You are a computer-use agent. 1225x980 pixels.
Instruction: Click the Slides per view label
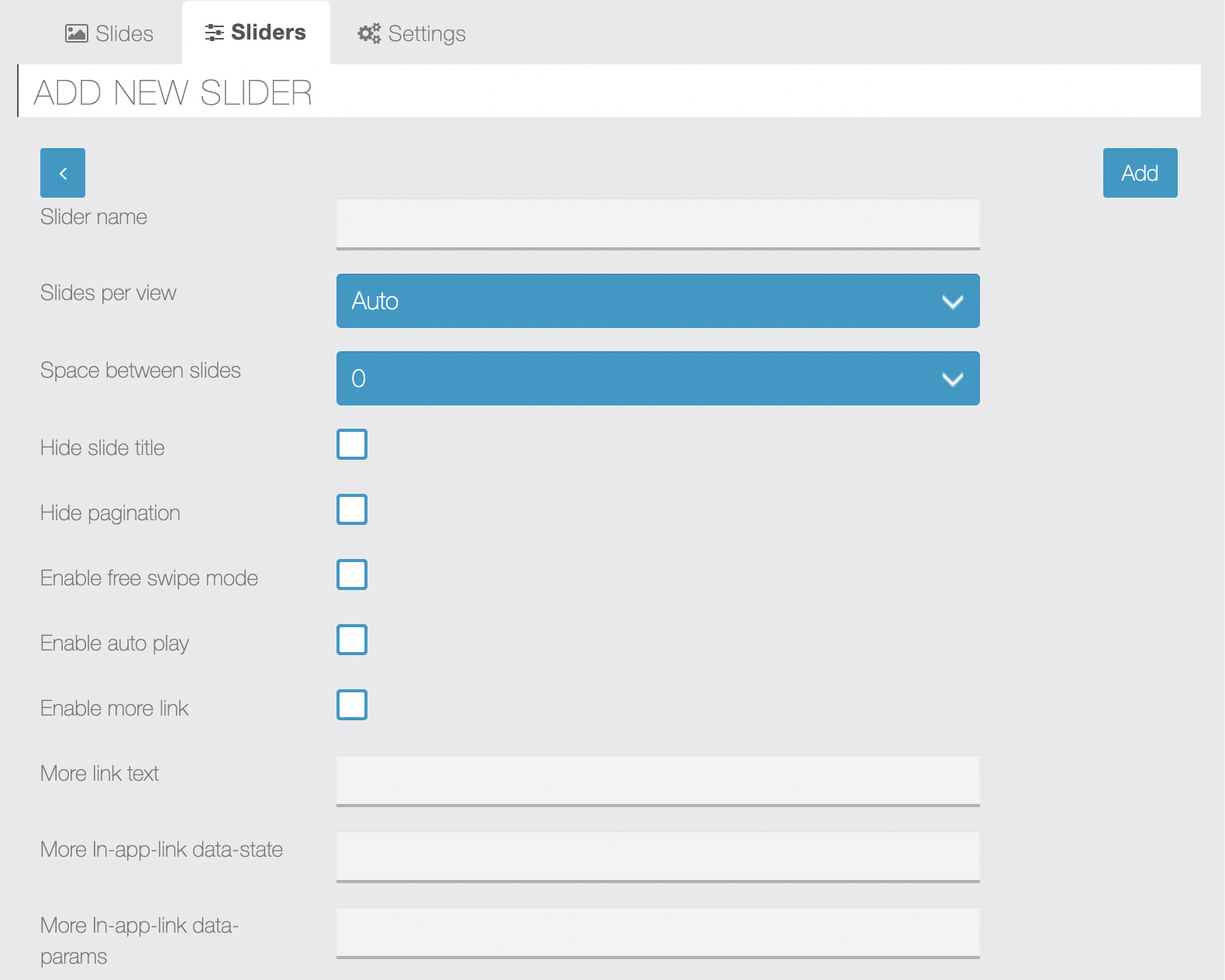(109, 293)
